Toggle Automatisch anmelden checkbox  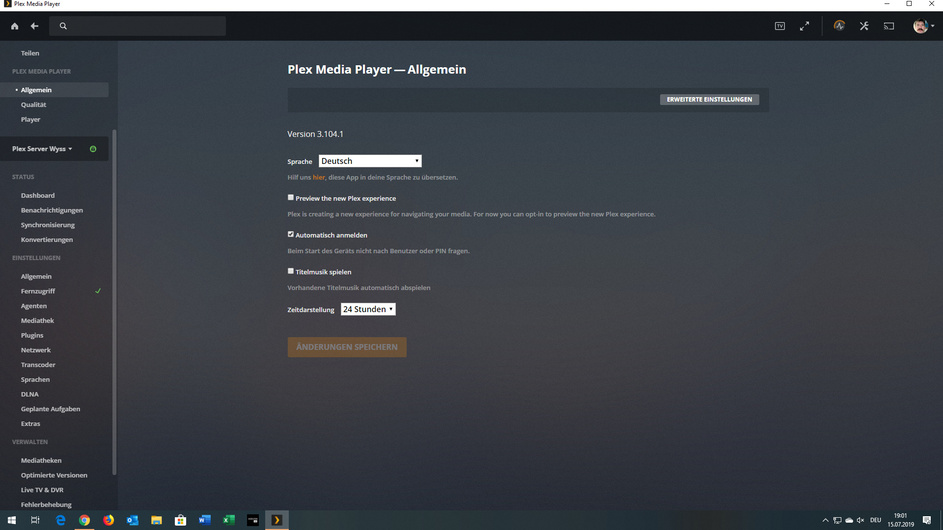290,234
